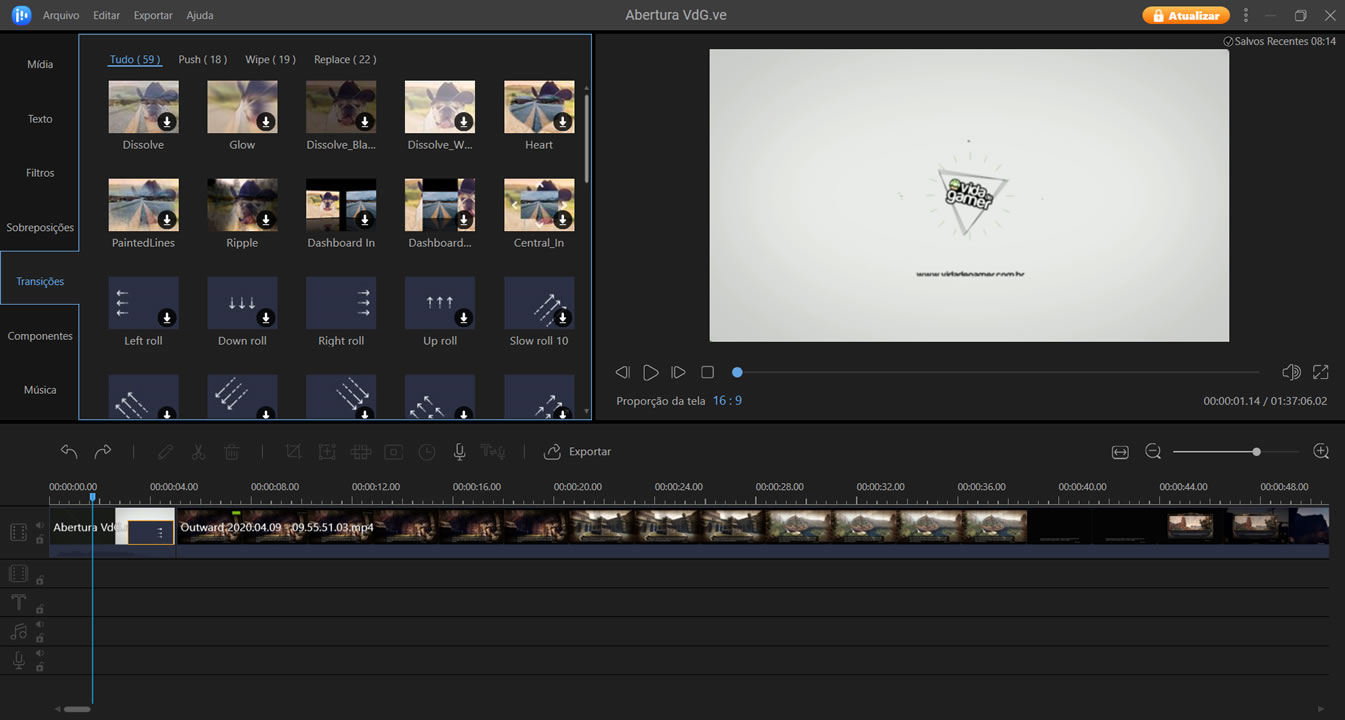Download the Up roll transition

(x=464, y=317)
